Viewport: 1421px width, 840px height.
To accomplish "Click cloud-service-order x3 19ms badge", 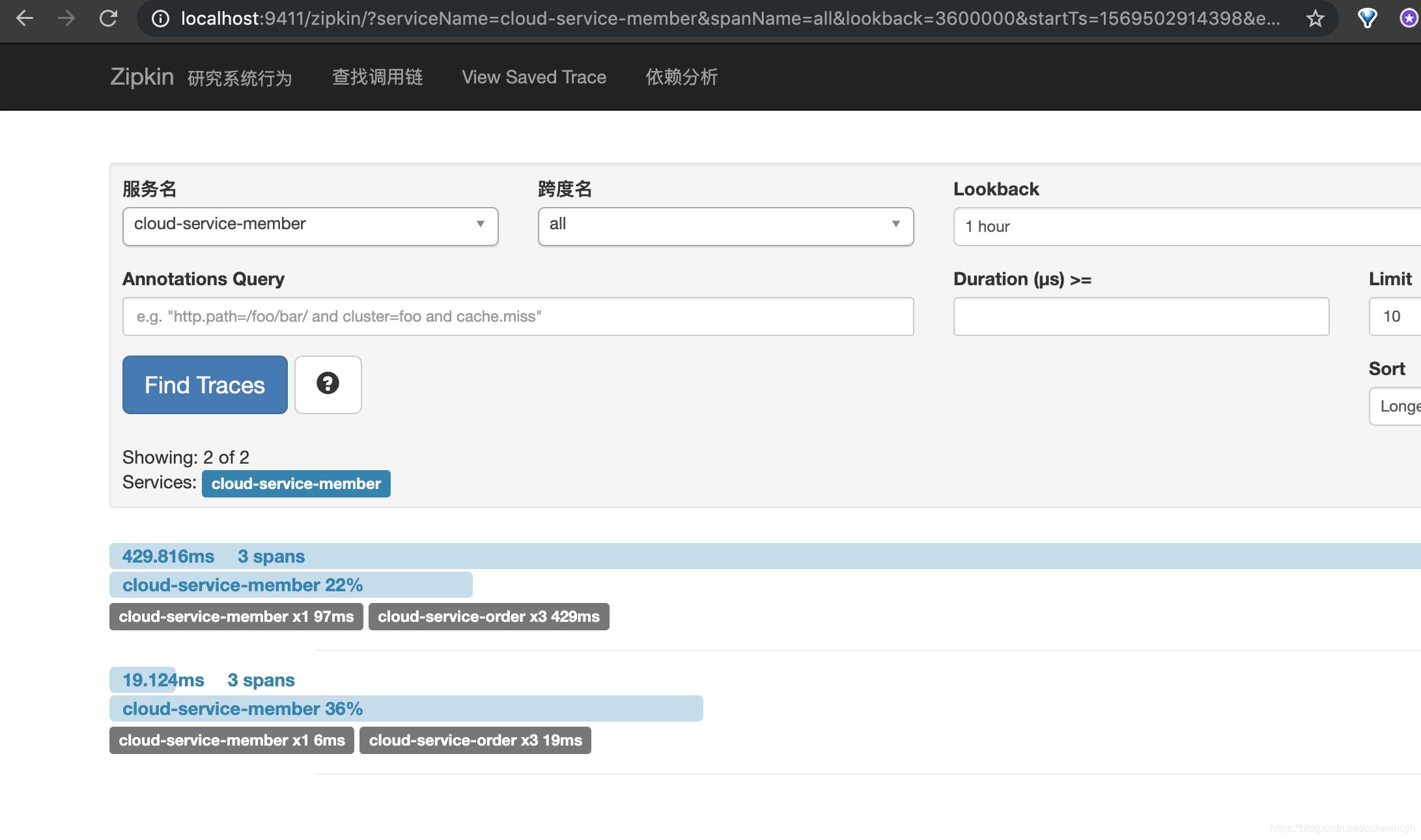I will pos(475,740).
